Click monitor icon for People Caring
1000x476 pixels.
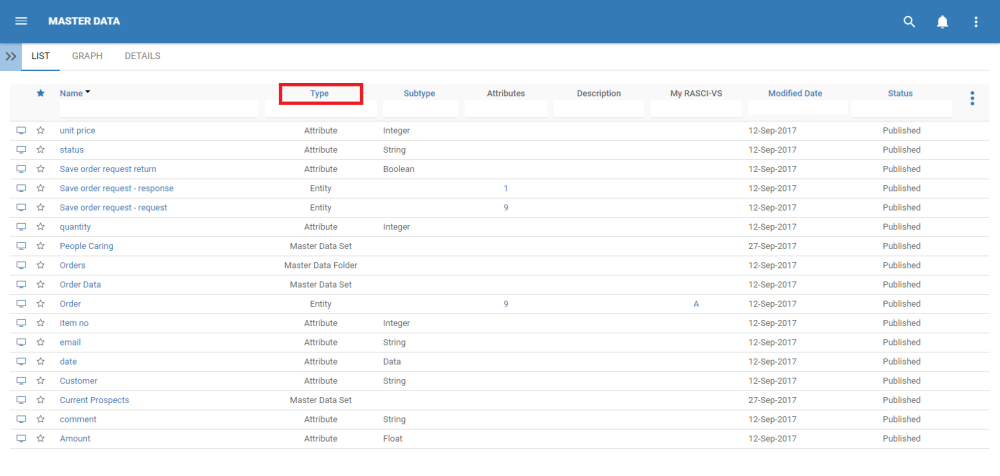click(x=21, y=246)
